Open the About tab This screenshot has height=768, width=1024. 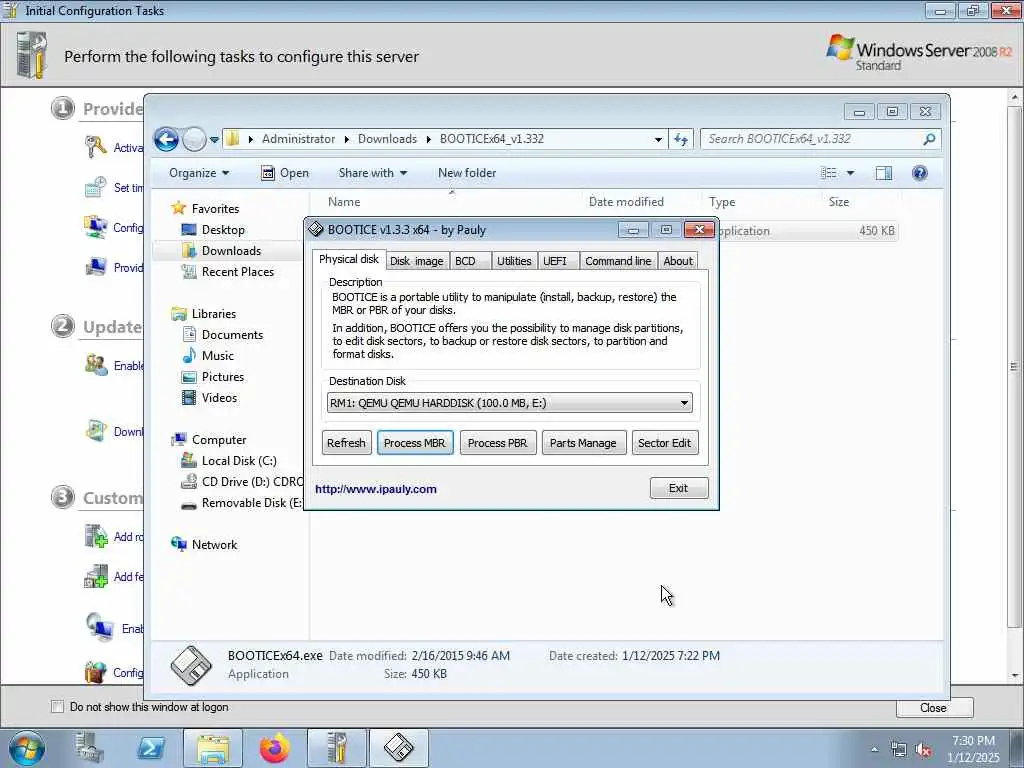pos(678,261)
